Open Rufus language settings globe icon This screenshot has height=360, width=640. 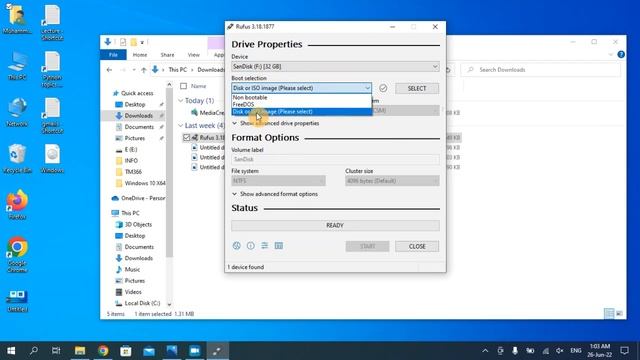click(x=236, y=246)
